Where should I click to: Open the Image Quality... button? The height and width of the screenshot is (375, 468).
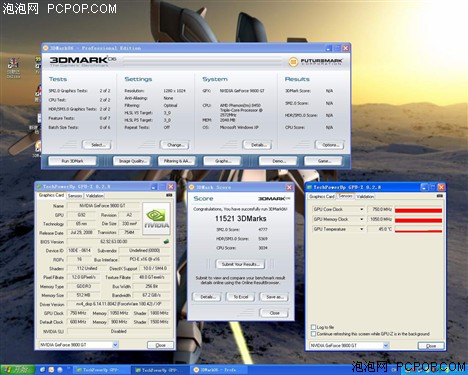tap(132, 161)
